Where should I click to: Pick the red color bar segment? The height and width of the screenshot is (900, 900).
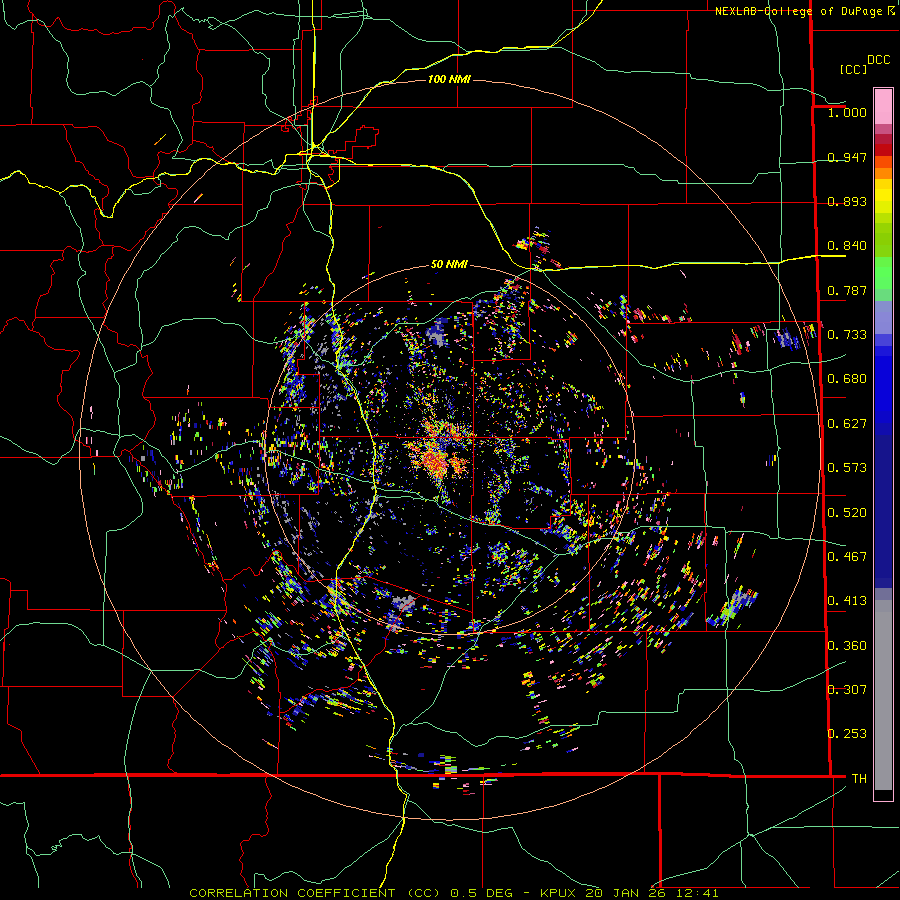click(883, 150)
